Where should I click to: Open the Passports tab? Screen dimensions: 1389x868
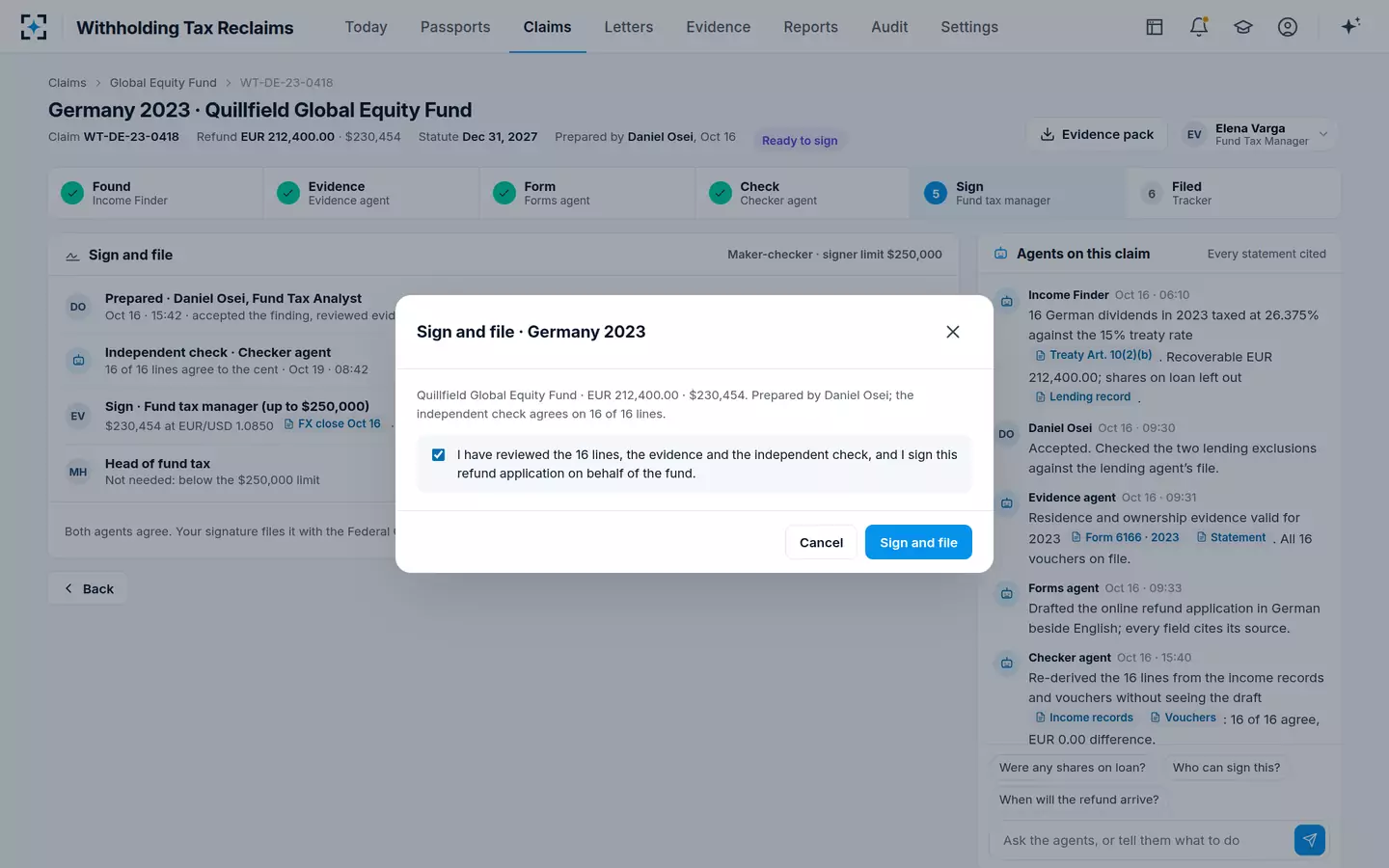pos(455,27)
